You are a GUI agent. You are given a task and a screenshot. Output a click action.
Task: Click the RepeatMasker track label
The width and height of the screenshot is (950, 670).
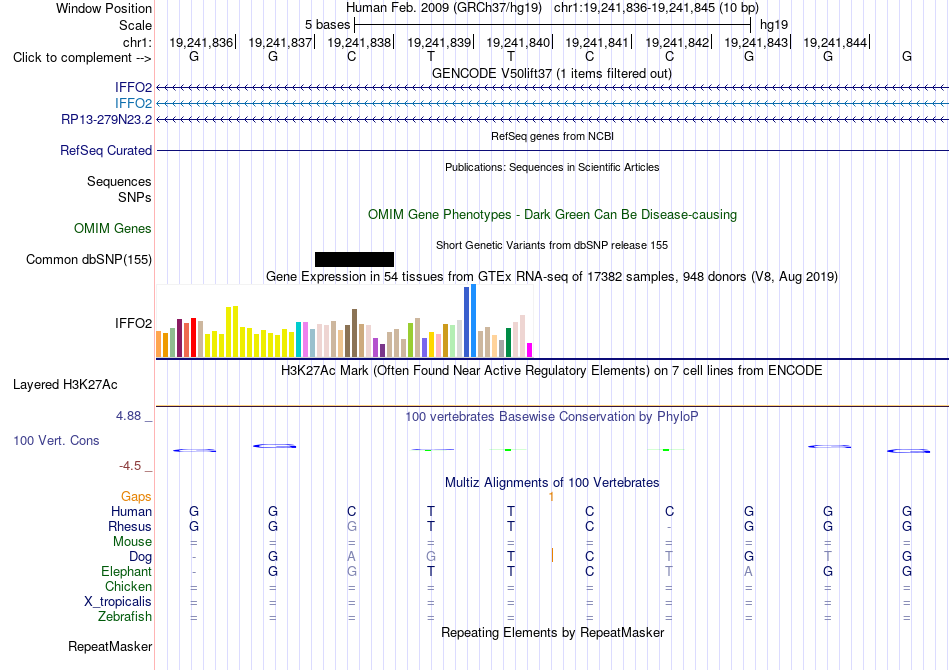point(110,646)
